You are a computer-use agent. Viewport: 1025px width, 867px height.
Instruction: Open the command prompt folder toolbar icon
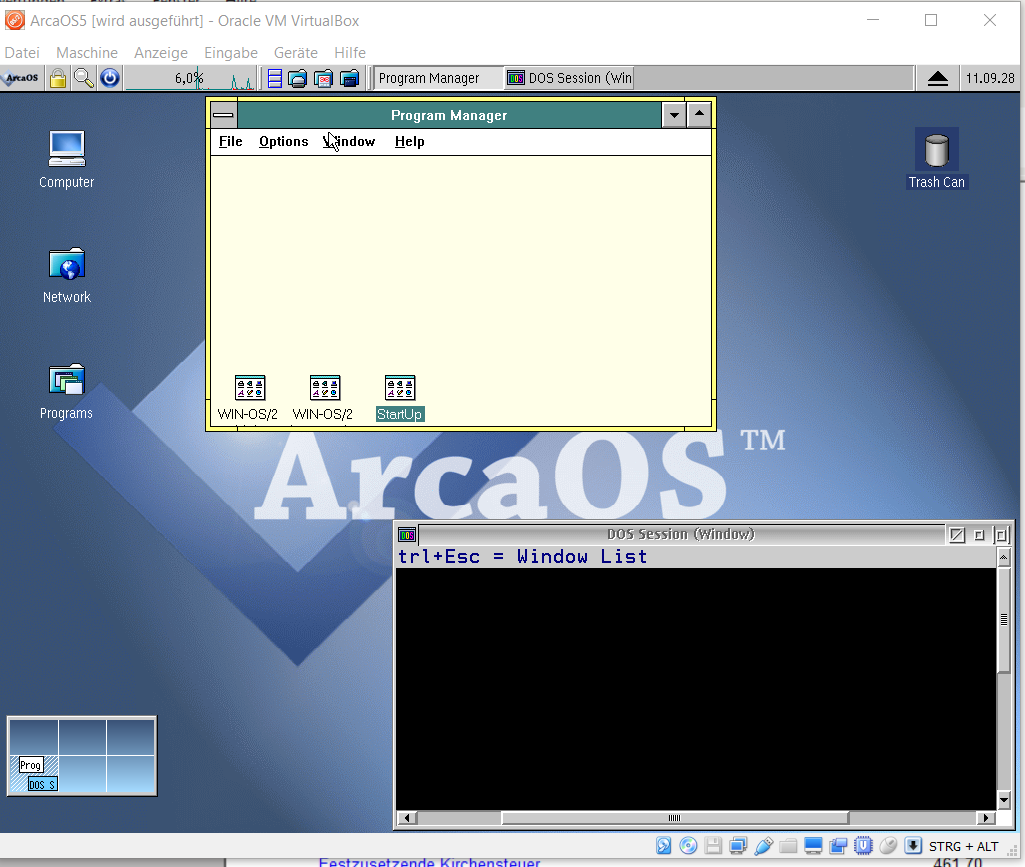pos(350,78)
